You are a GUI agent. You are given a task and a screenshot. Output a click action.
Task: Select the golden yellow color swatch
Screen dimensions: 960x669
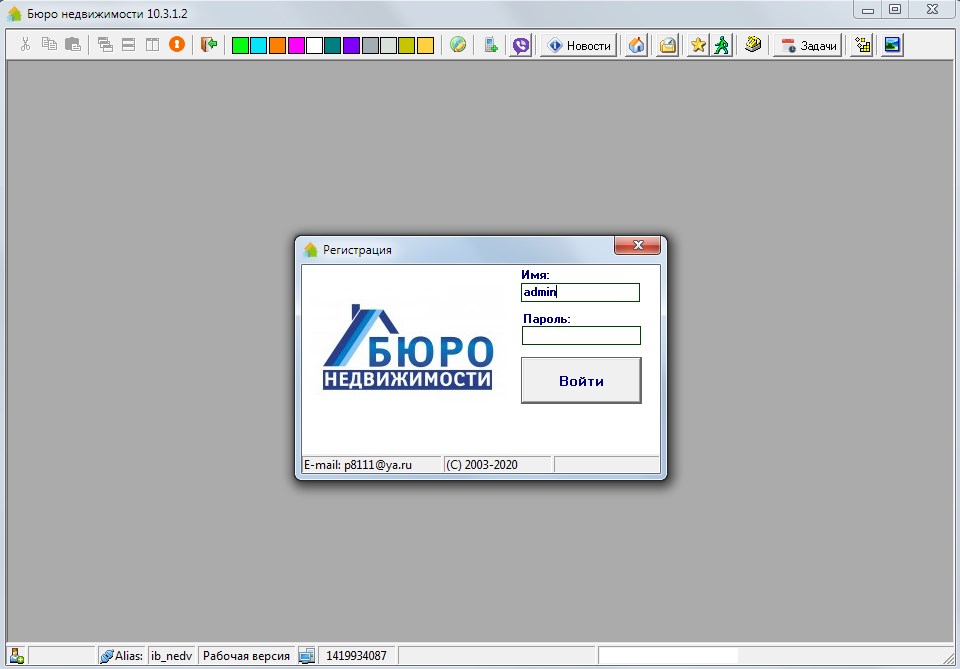pyautogui.click(x=425, y=45)
